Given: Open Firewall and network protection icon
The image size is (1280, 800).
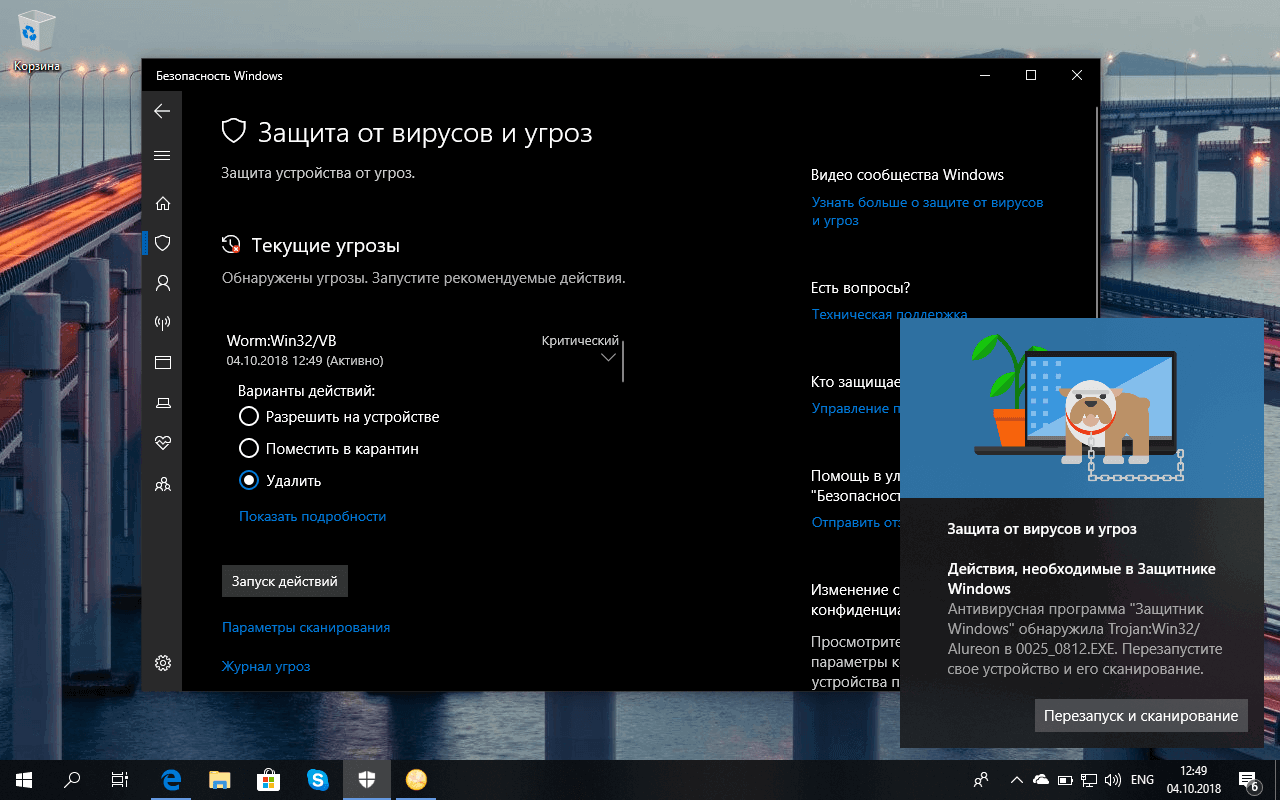Looking at the screenshot, I should coord(161,322).
